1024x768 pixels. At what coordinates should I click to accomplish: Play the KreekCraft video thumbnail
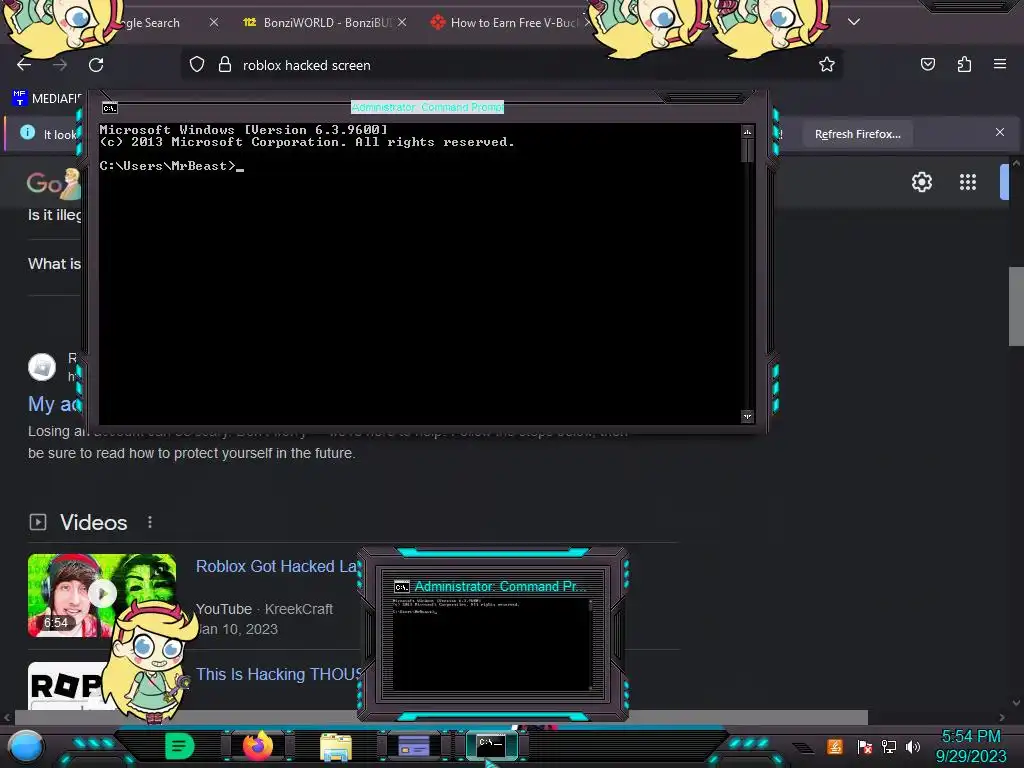(102, 595)
